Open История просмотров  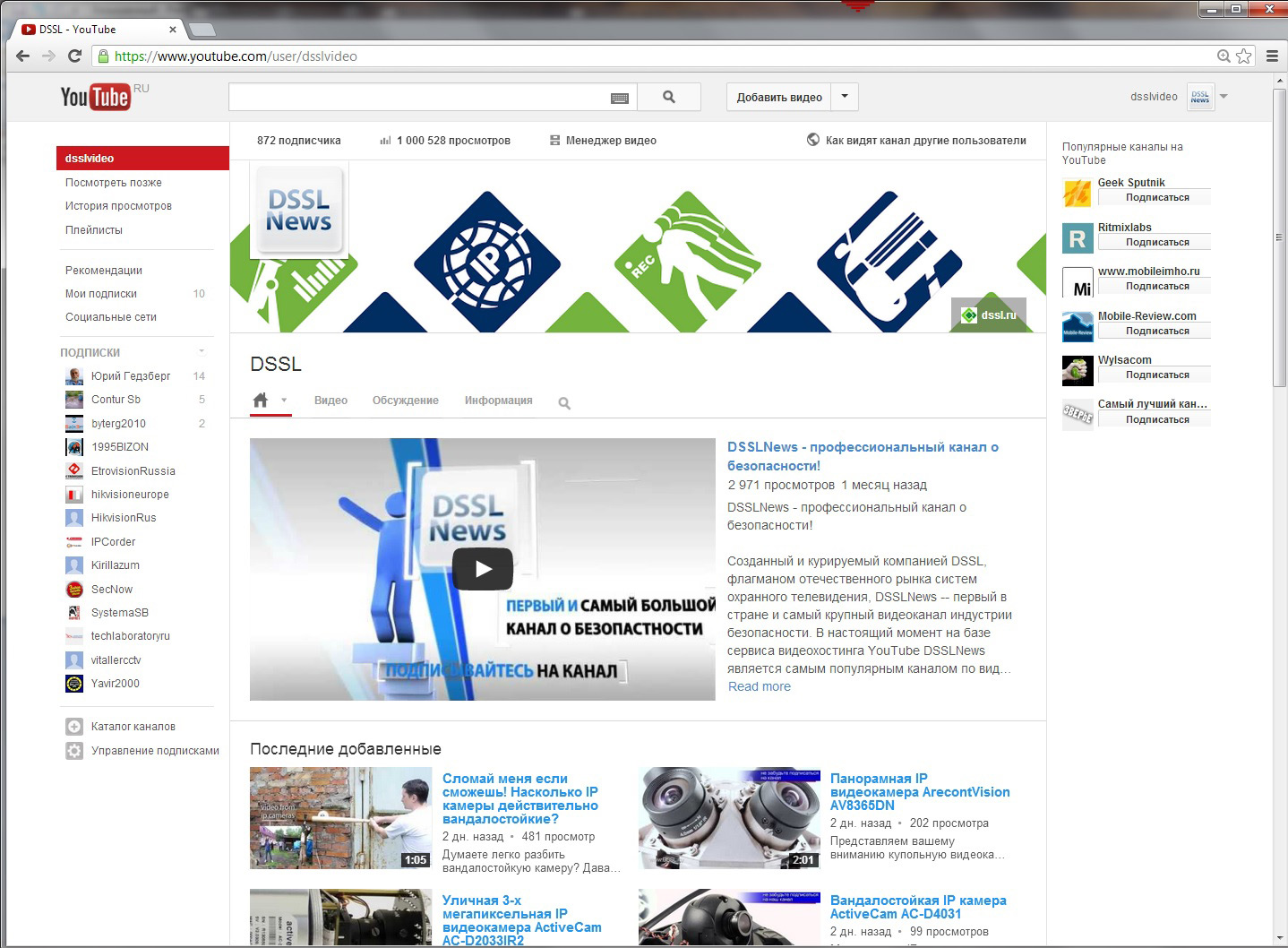(x=118, y=205)
